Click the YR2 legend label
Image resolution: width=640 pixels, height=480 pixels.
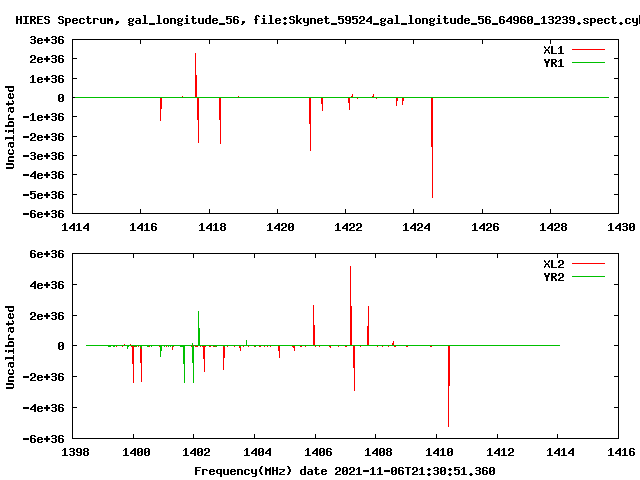pyautogui.click(x=553, y=277)
